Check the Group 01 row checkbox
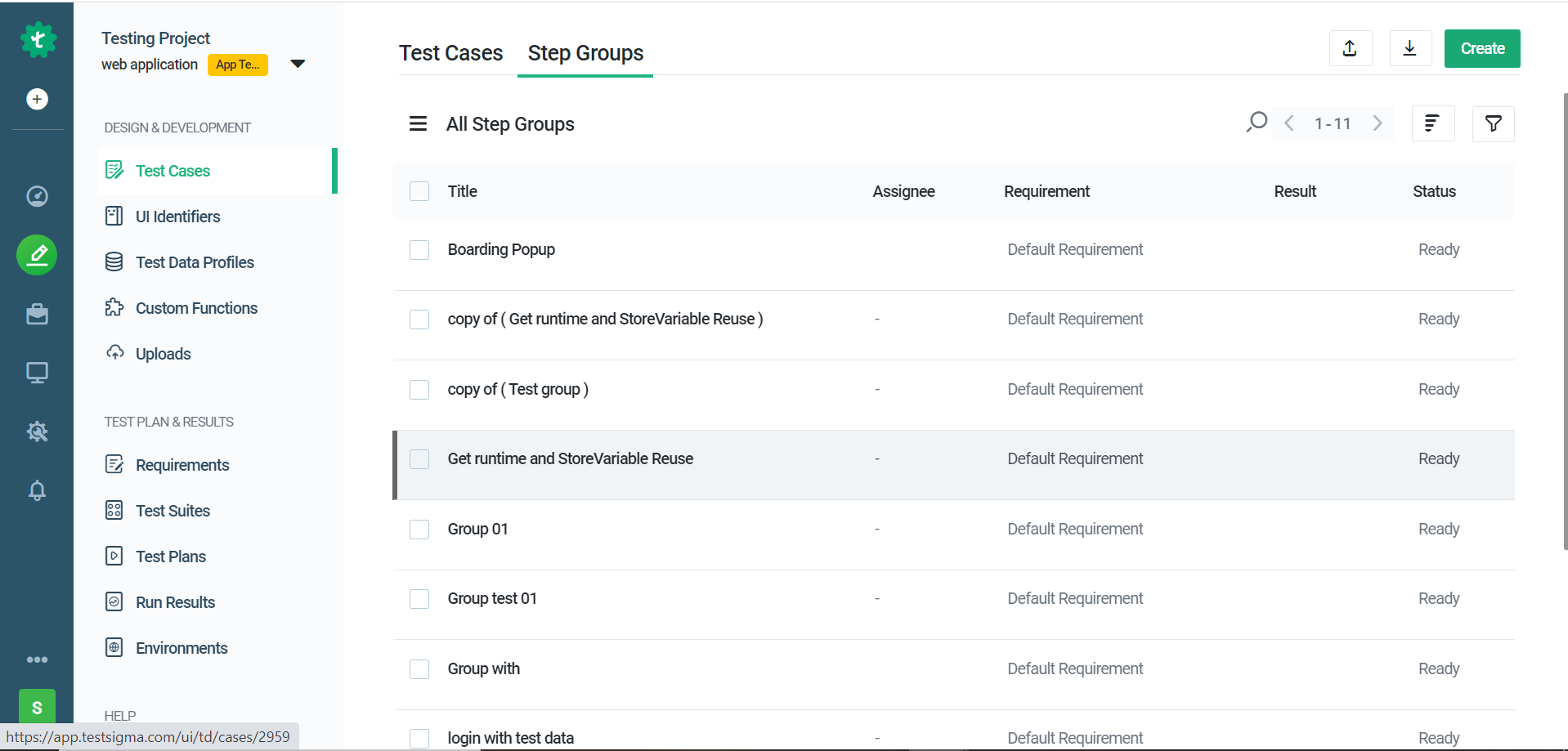 [x=419, y=530]
